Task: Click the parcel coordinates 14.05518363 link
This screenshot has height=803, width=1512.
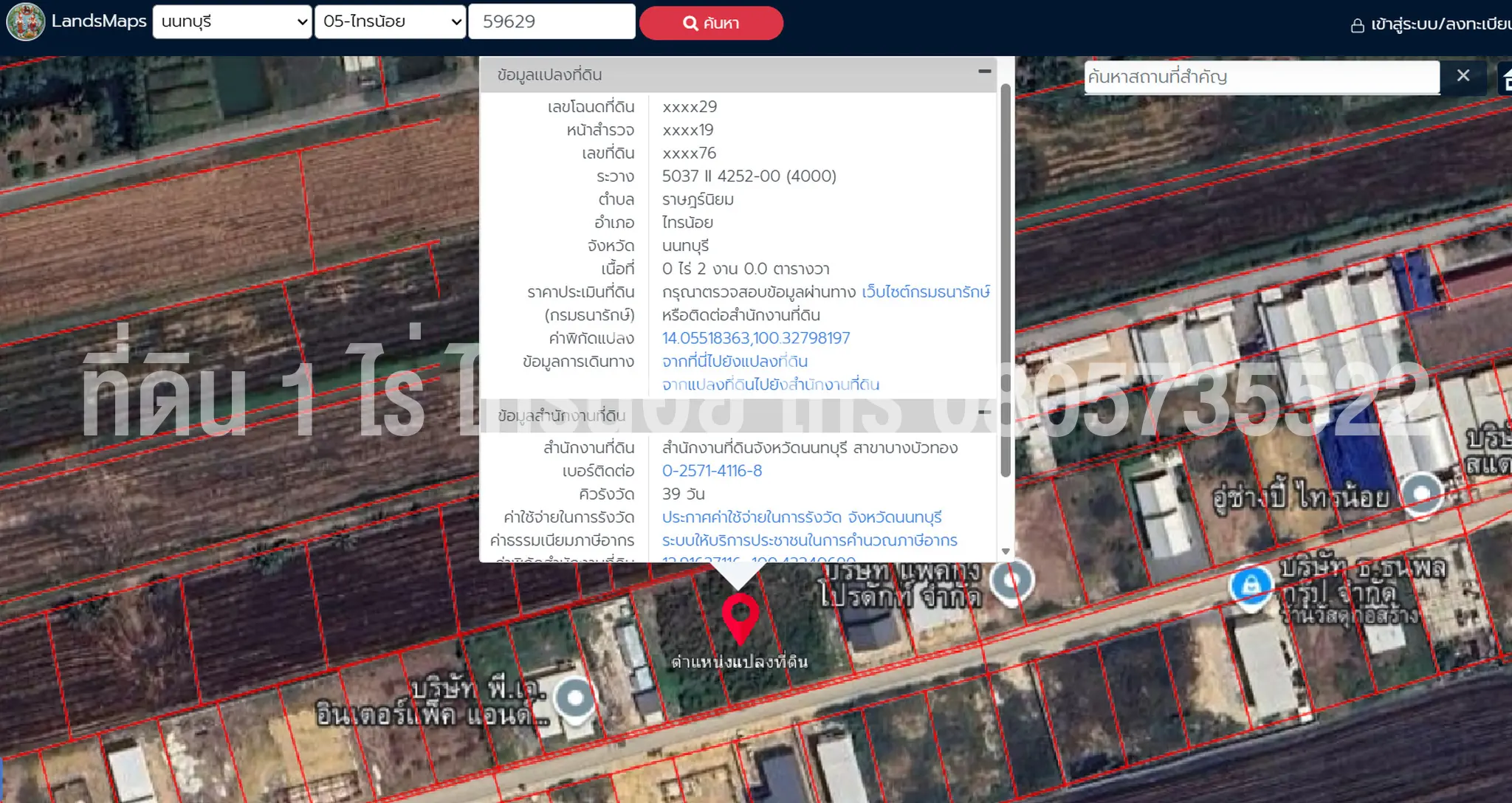Action: pyautogui.click(x=755, y=339)
